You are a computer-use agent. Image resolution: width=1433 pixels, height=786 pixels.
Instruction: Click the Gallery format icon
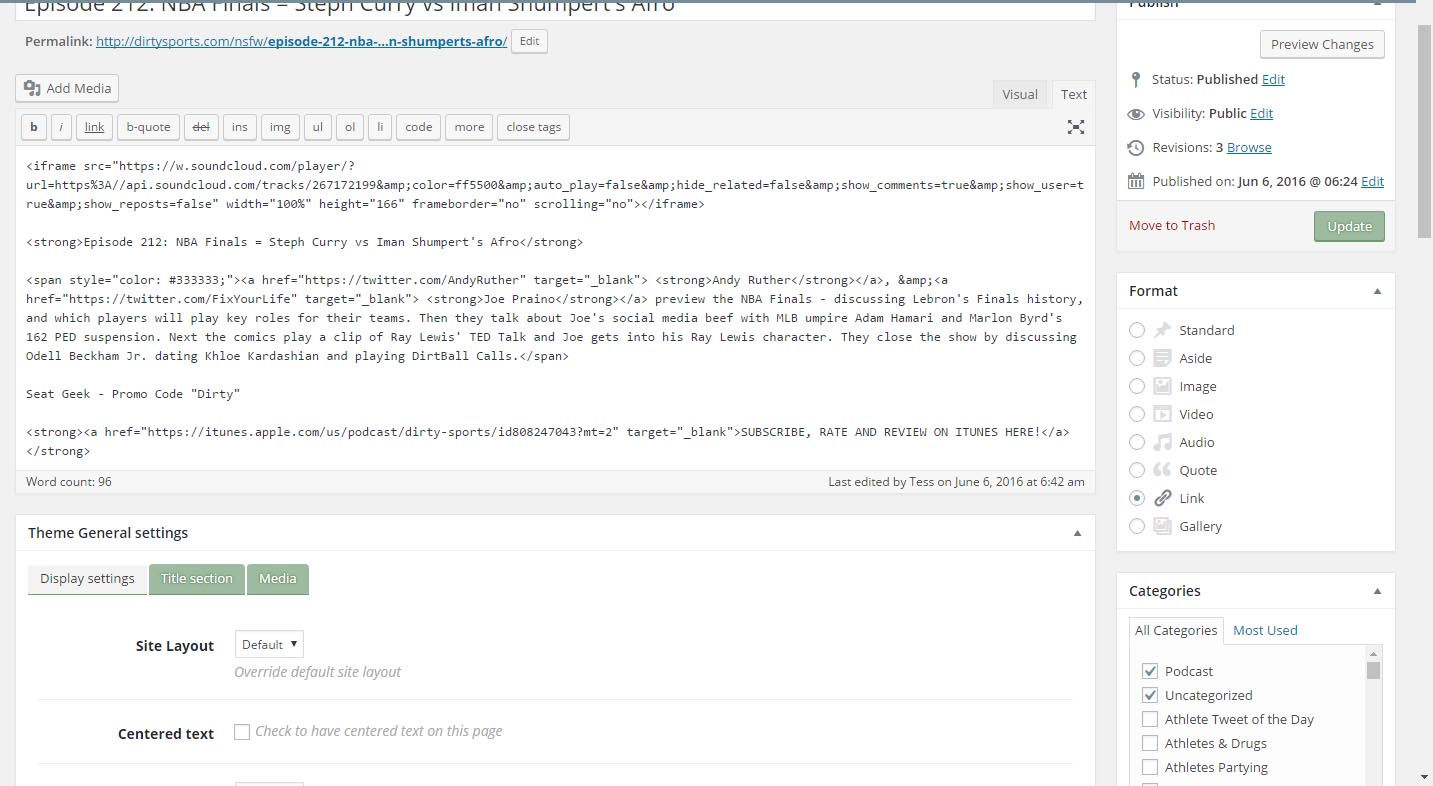point(1162,526)
